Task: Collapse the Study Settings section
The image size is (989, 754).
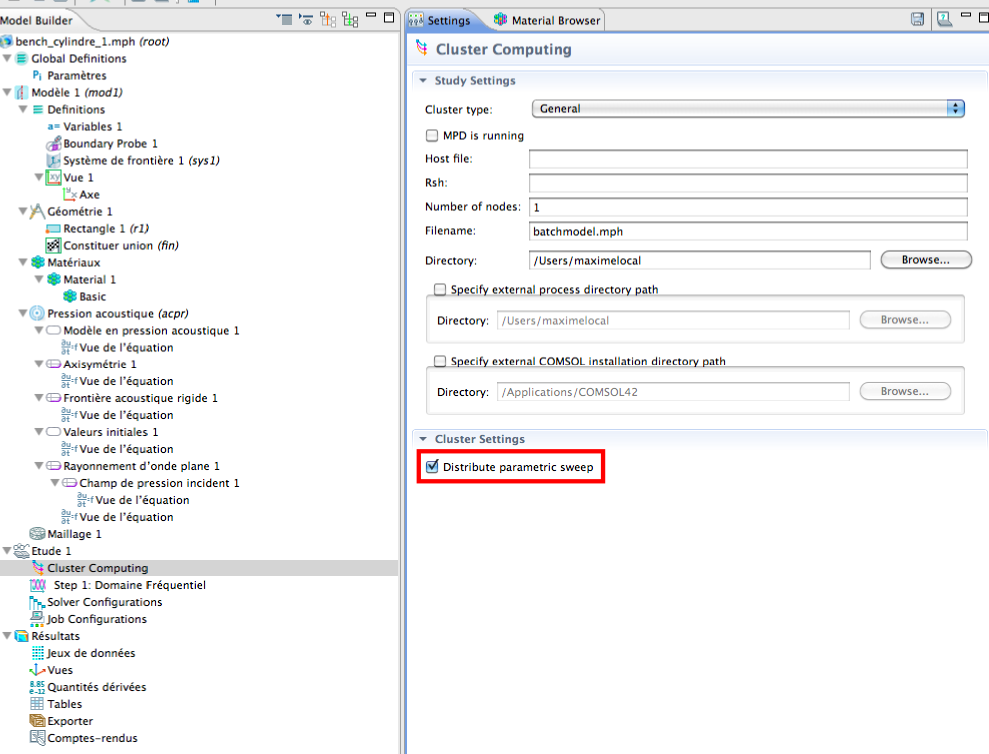Action: point(423,81)
